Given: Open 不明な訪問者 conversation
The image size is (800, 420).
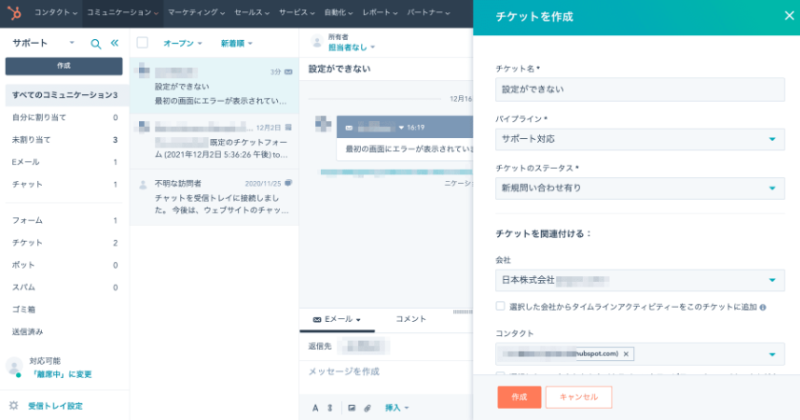Looking at the screenshot, I should tap(214, 197).
